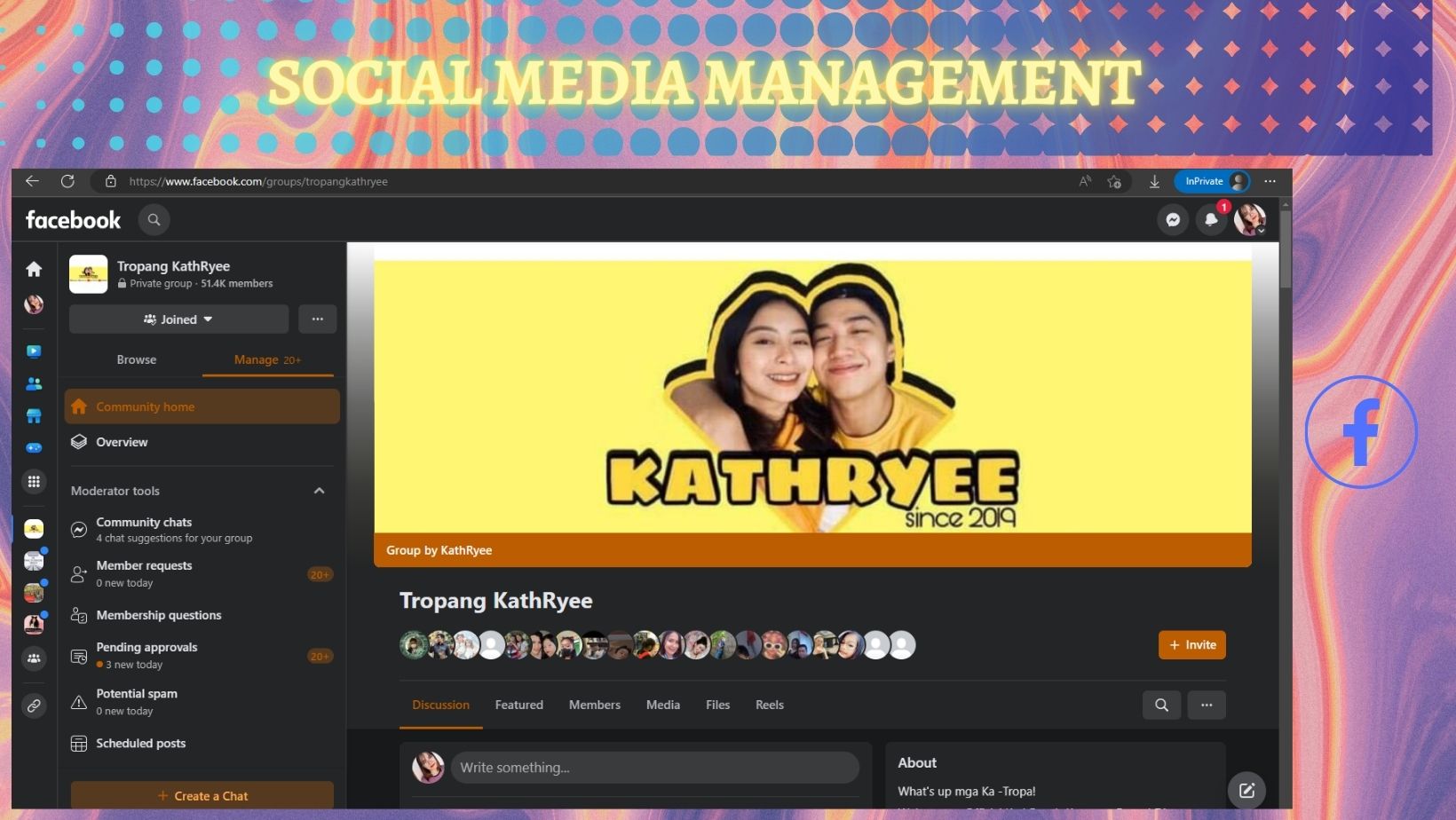Image resolution: width=1456 pixels, height=820 pixels.
Task: Open the Joined dropdown
Action: [178, 319]
